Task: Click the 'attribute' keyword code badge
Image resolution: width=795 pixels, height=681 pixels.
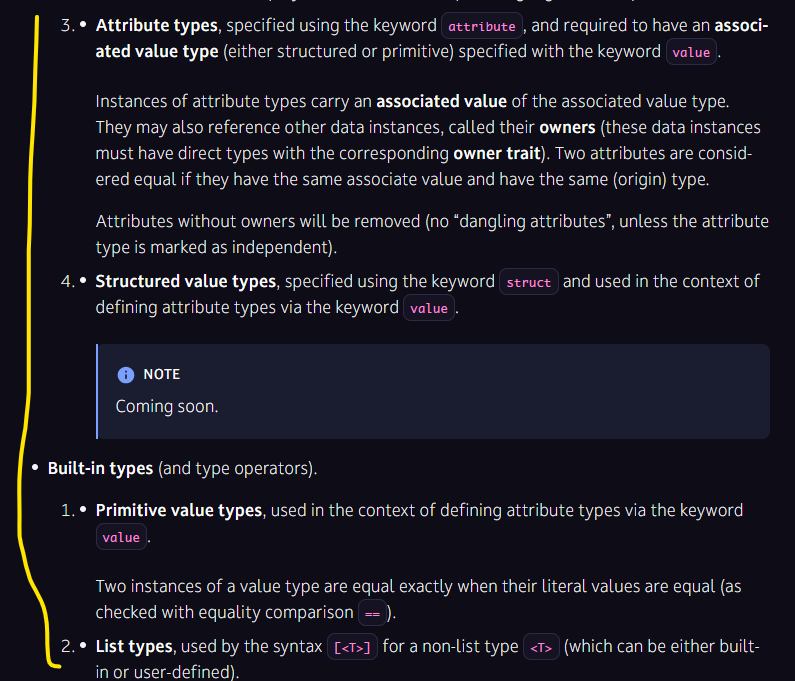Action: tap(482, 26)
